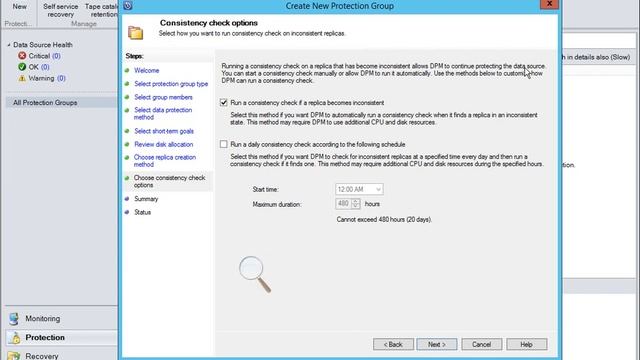
Task: Click 'Cannot exceed 480 hours (20 days)' text
Action: (384, 219)
